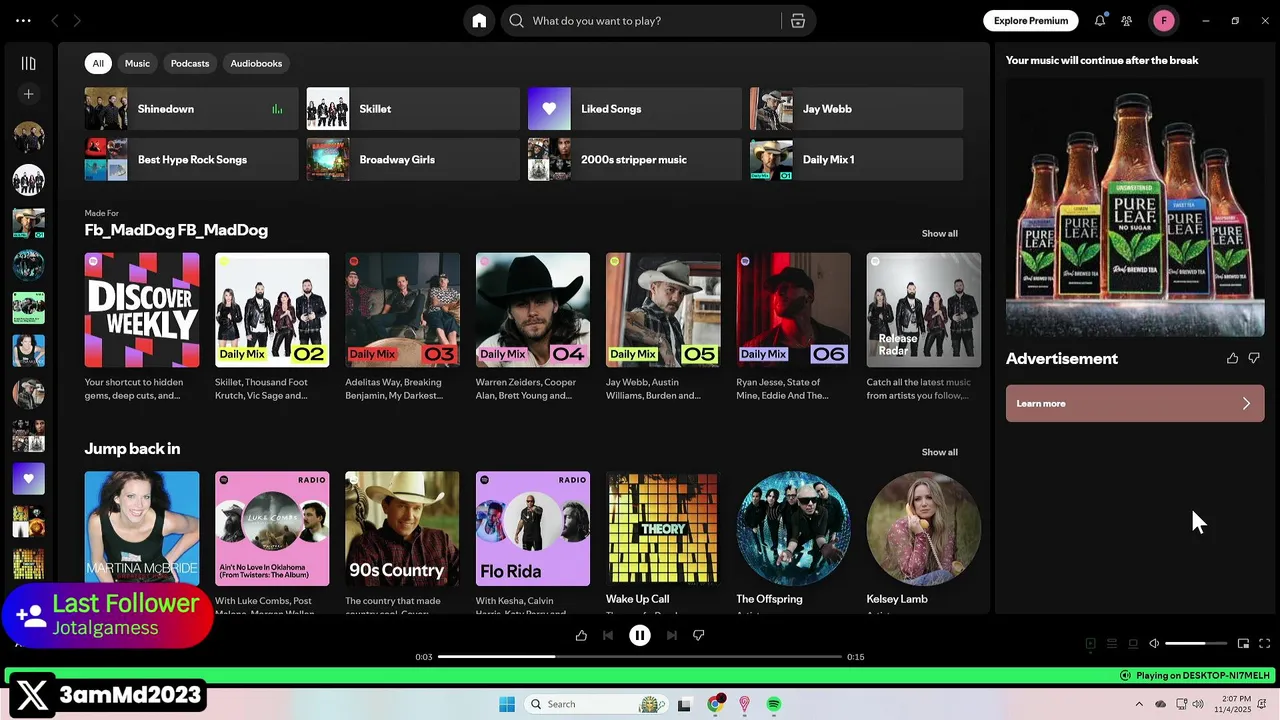Show all in Made For section
This screenshot has width=1280, height=720.
point(939,233)
